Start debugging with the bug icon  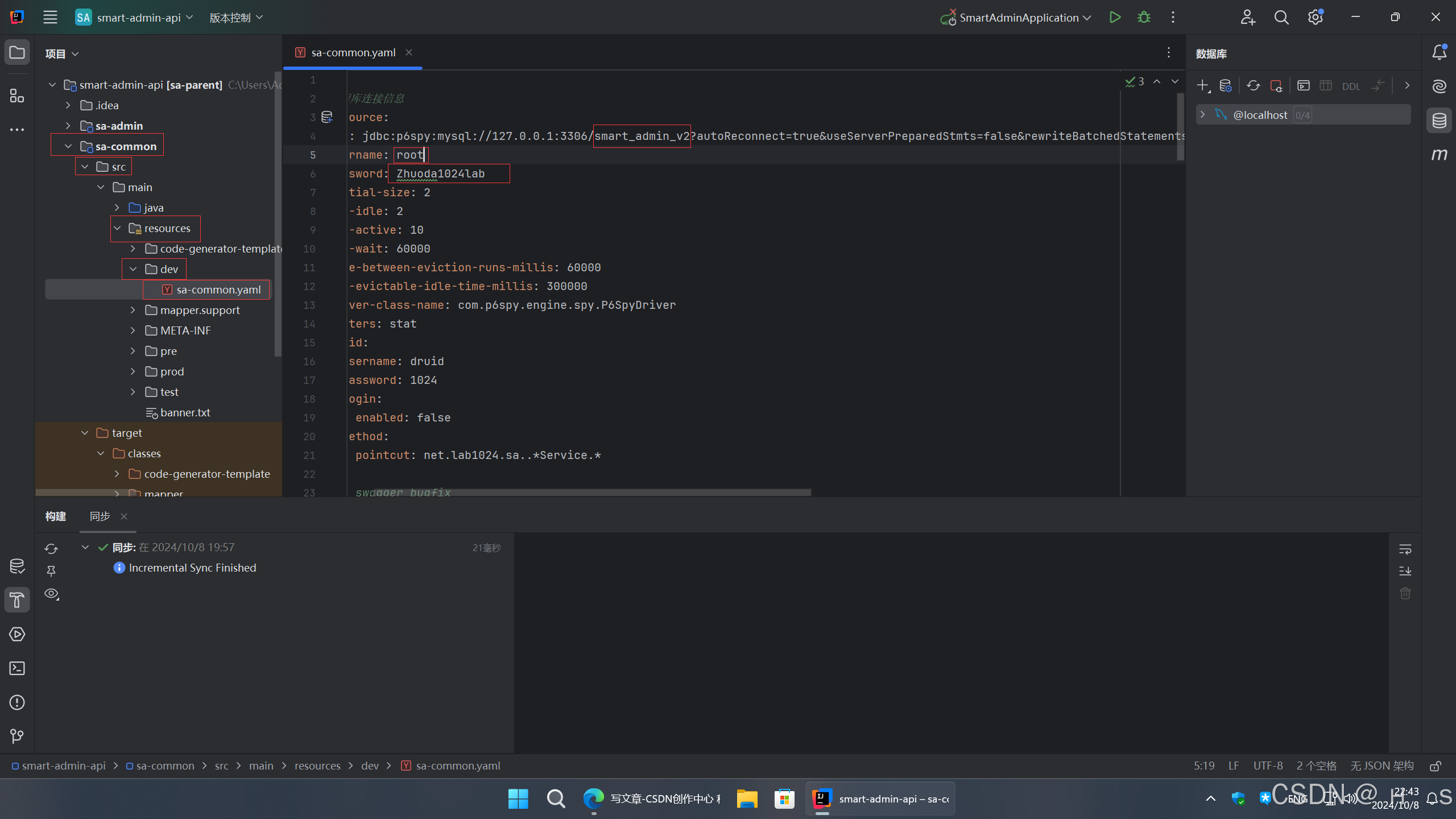coord(1144,17)
